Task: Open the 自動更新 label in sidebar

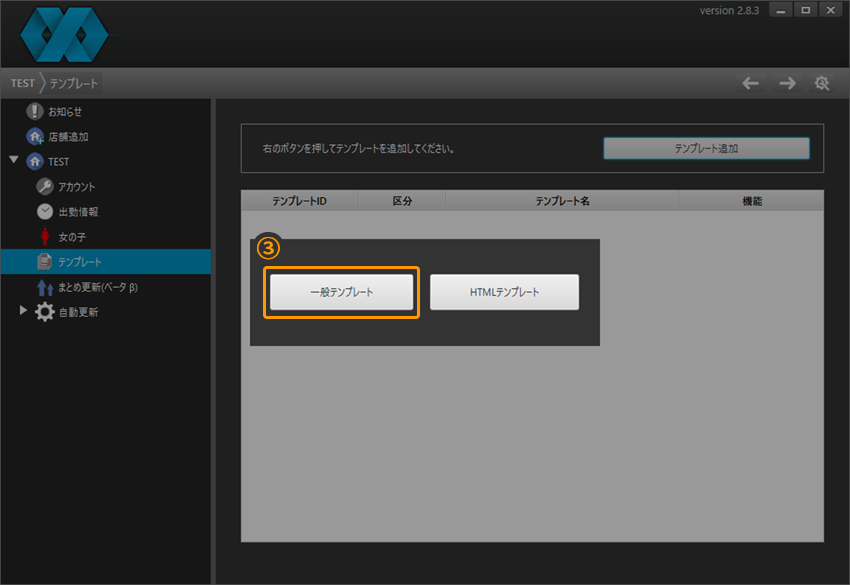Action: [x=79, y=312]
